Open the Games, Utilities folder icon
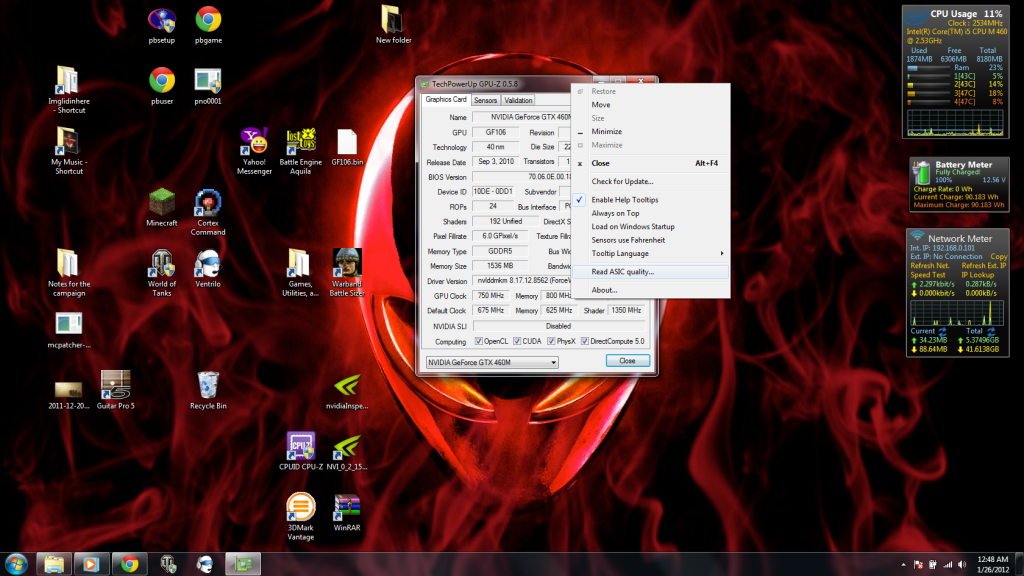This screenshot has height=576, width=1024. coord(300,274)
